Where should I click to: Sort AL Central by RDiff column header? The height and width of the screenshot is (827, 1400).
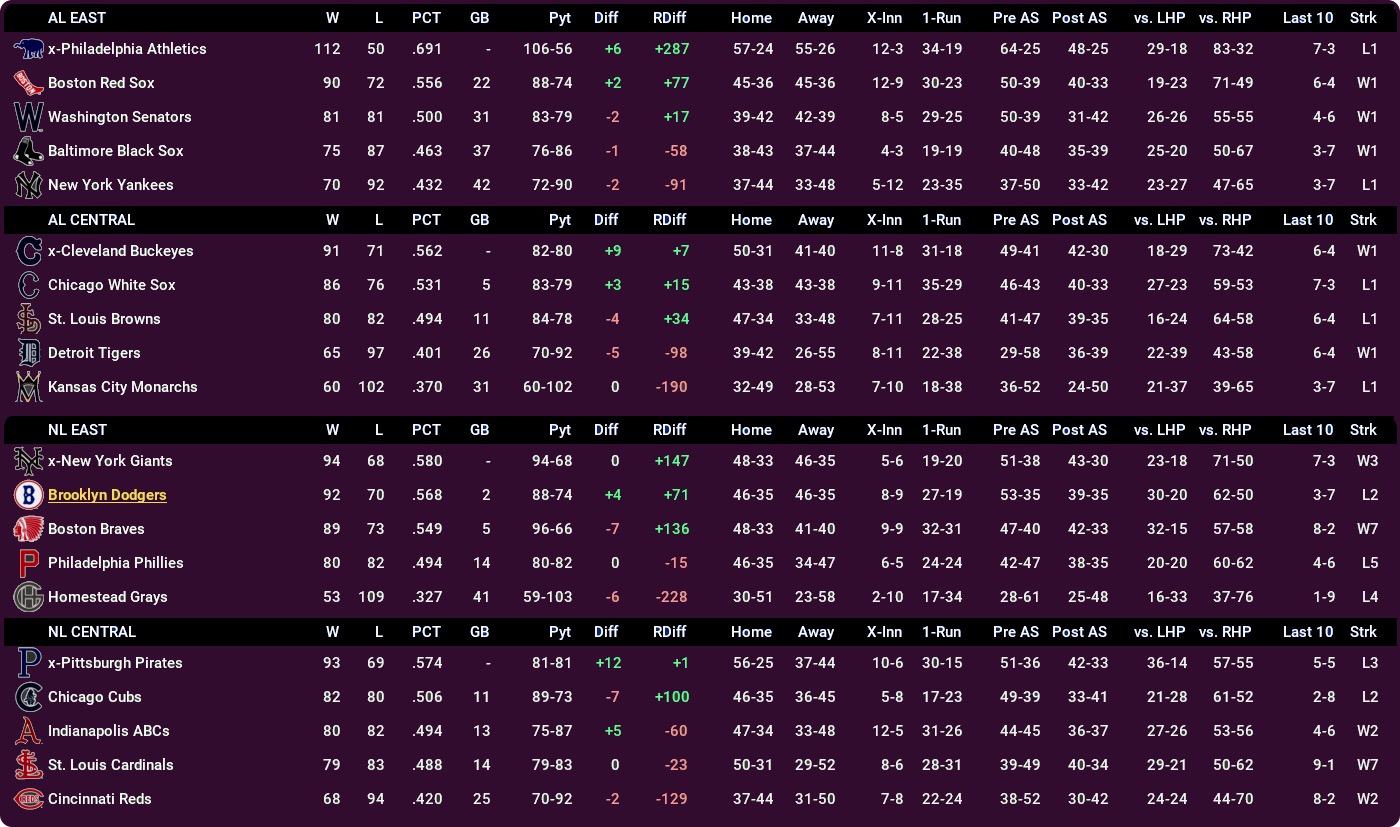point(669,220)
